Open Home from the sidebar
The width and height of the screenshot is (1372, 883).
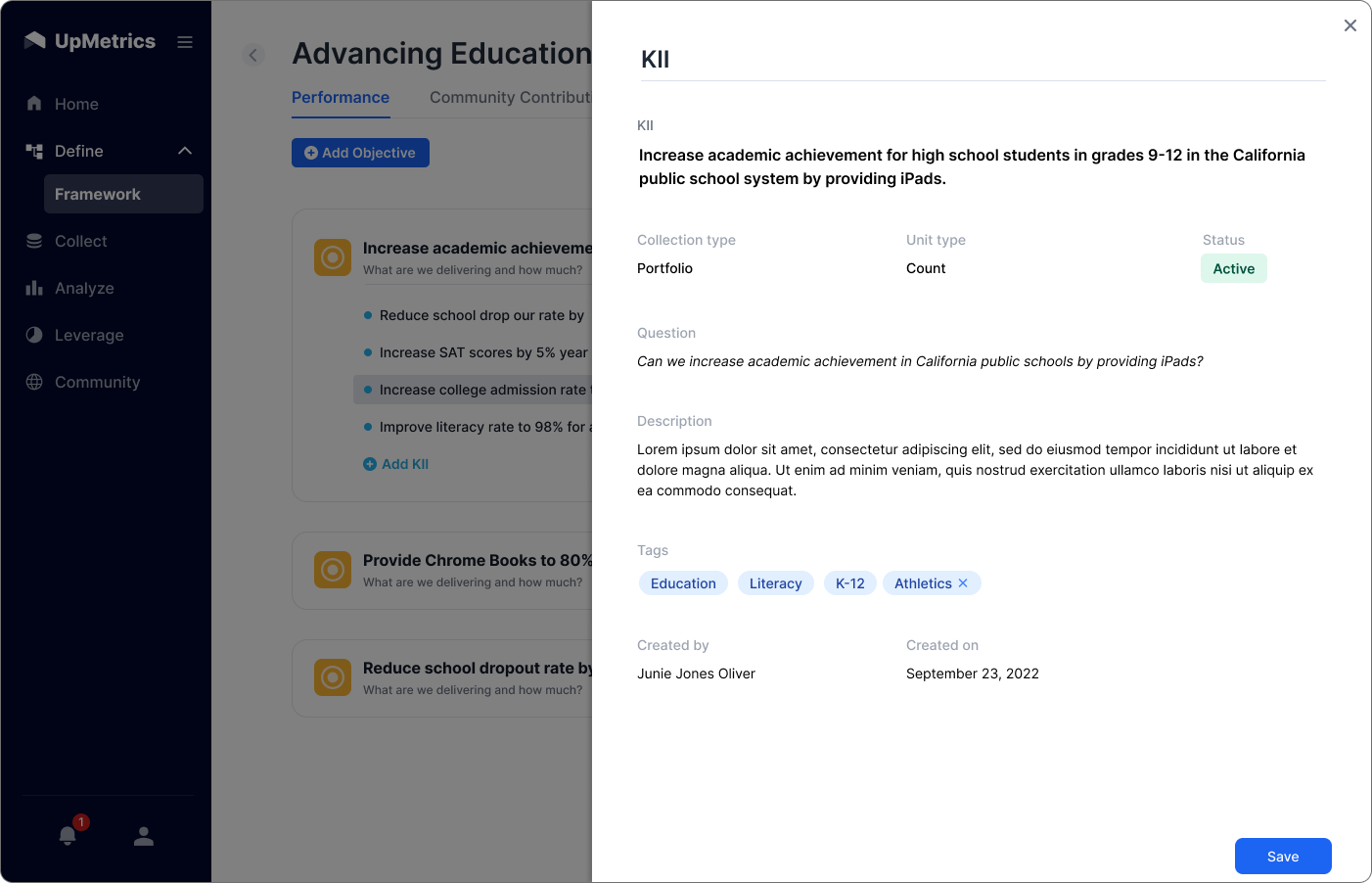76,105
